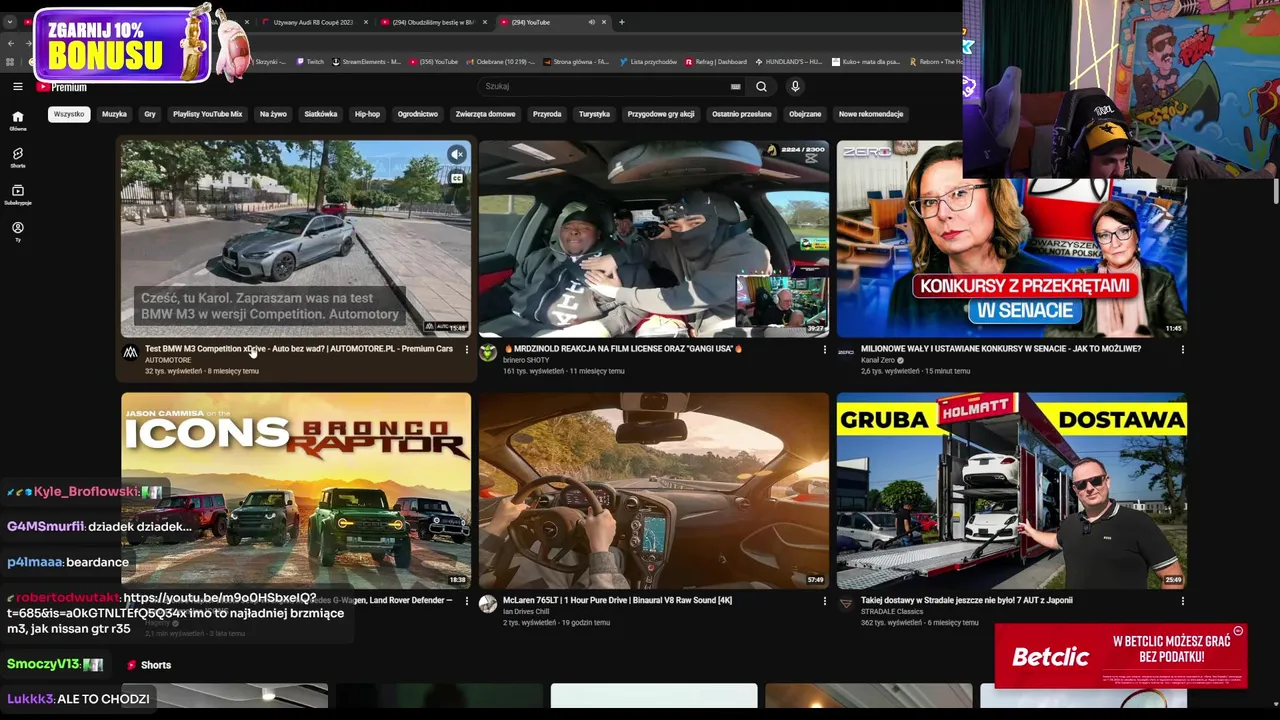This screenshot has width=1280, height=720.
Task: Open Kanał Zero channel avatar
Action: pos(846,353)
